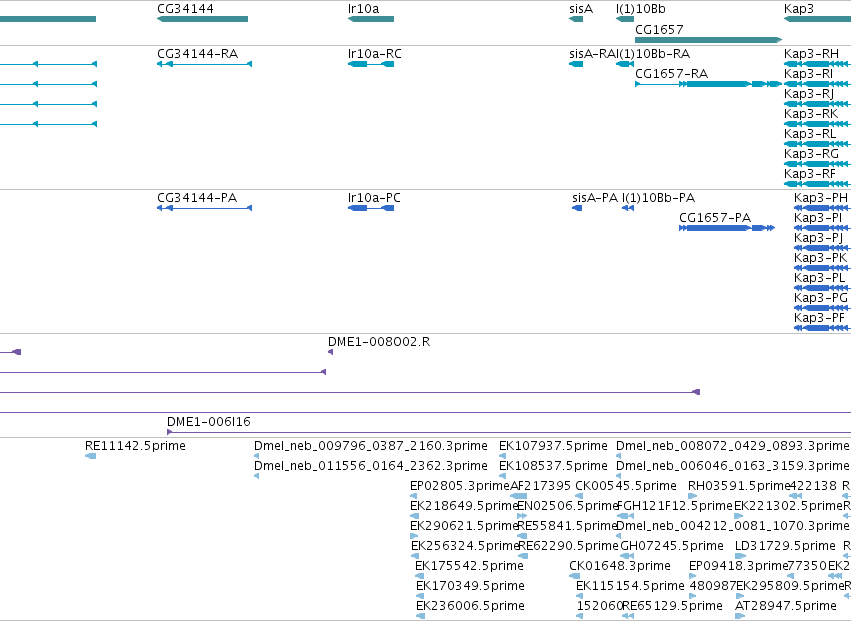Click the sisA-RA transcript label
The image size is (851, 621).
click(x=590, y=54)
